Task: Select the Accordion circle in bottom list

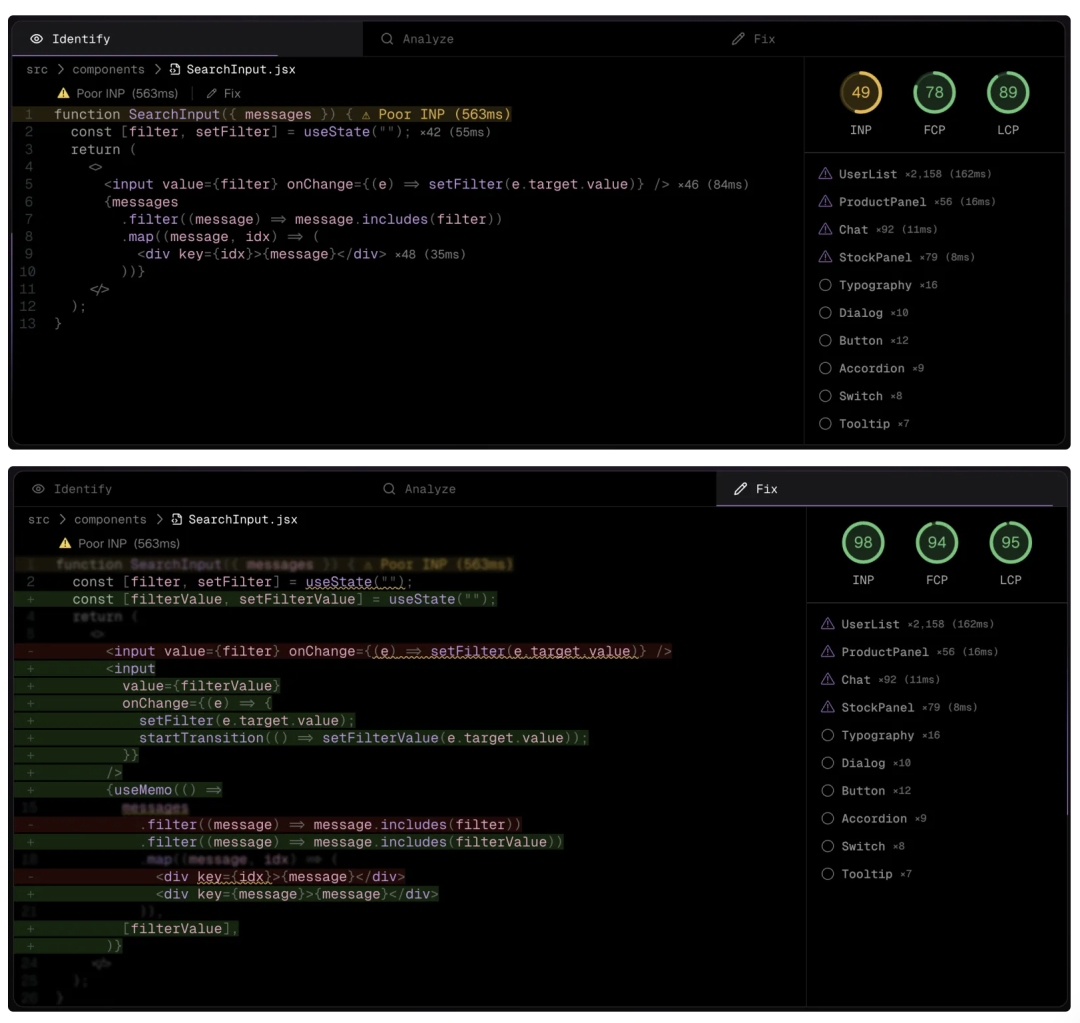Action: [828, 818]
